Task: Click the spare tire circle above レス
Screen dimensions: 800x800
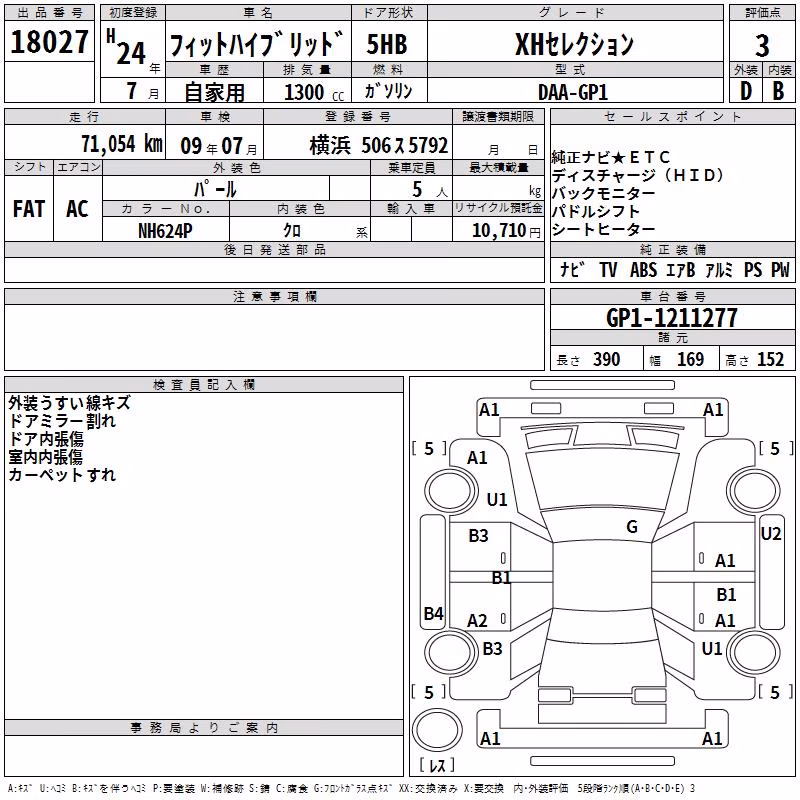Action: (437, 730)
